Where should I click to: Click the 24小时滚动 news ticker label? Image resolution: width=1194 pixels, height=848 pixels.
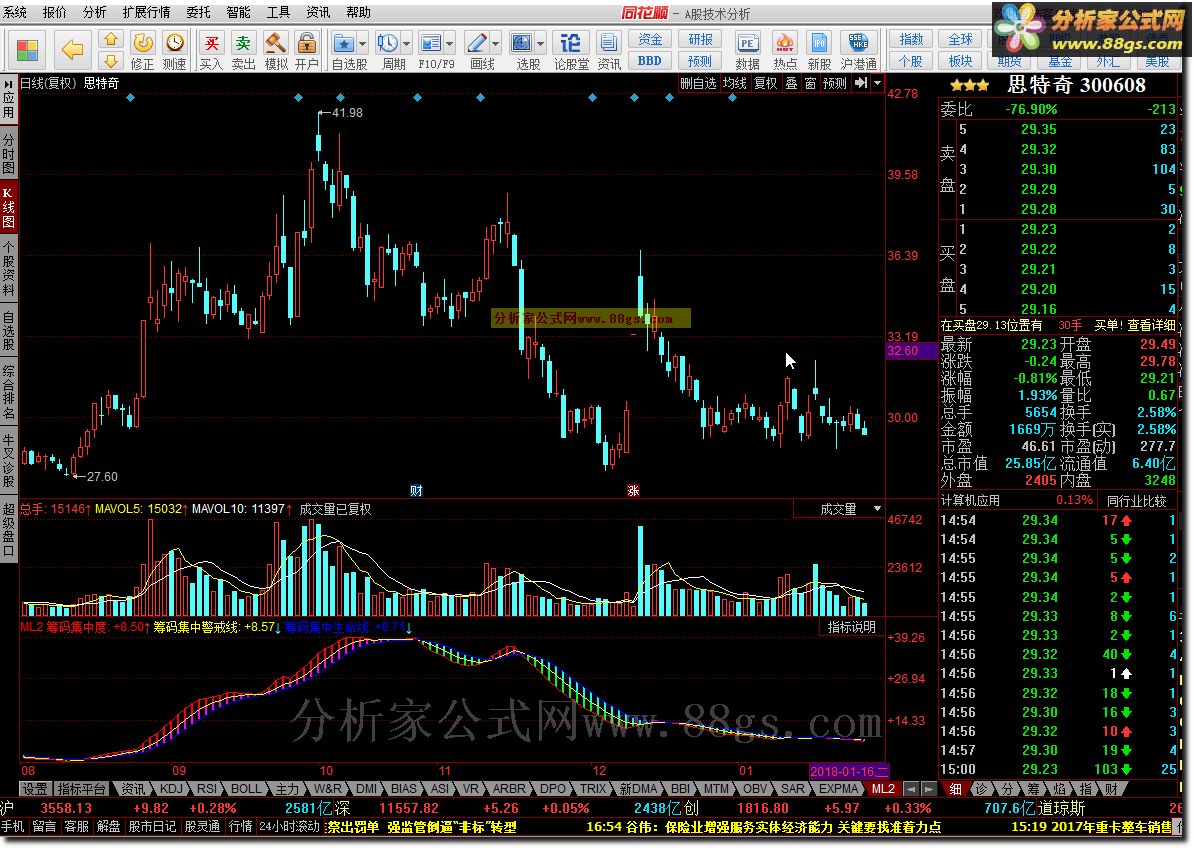click(x=289, y=827)
